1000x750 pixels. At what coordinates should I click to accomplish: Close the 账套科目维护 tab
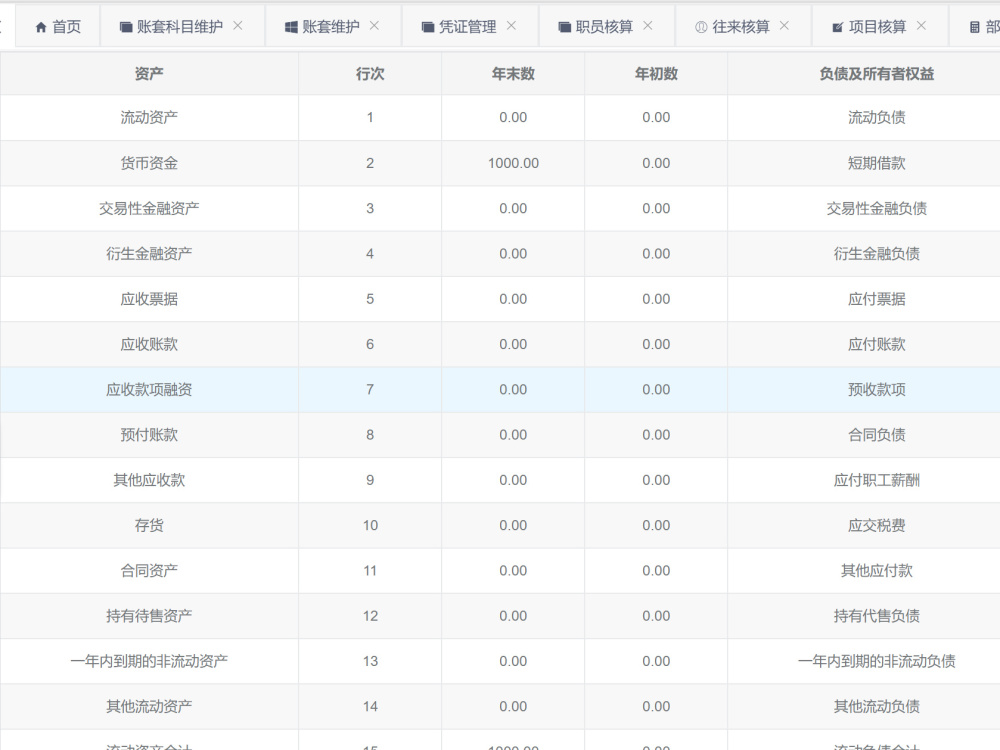coord(238,26)
